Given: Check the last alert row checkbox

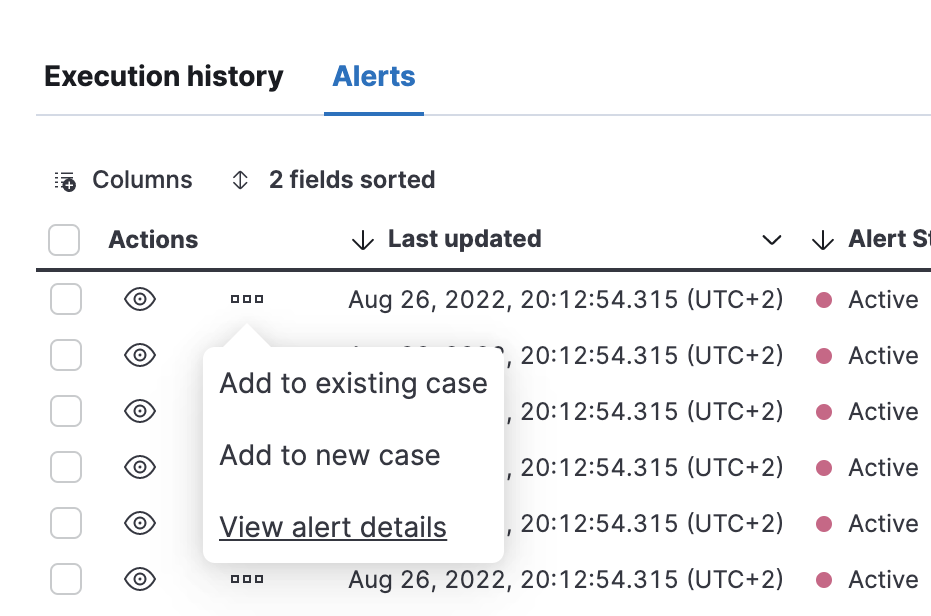Looking at the screenshot, I should coord(64,579).
